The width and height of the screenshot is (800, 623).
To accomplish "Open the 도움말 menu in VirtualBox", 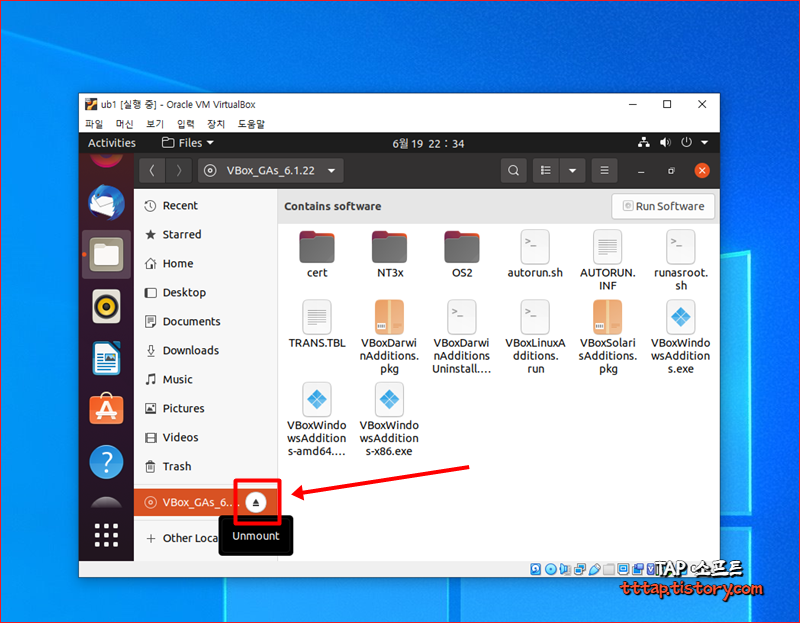I will pyautogui.click(x=251, y=124).
